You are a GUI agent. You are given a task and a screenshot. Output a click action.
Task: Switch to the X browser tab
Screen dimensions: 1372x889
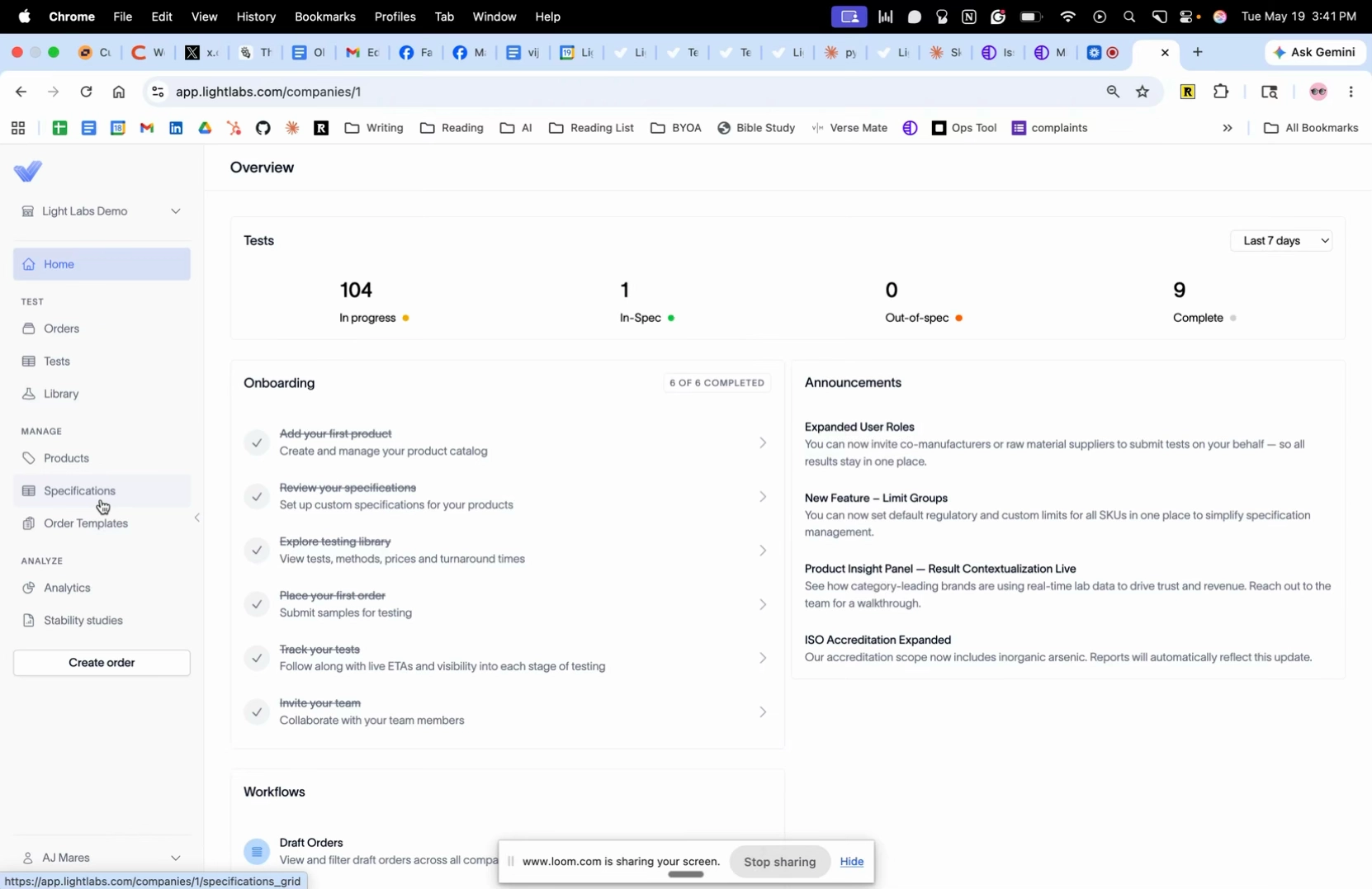coord(201,52)
